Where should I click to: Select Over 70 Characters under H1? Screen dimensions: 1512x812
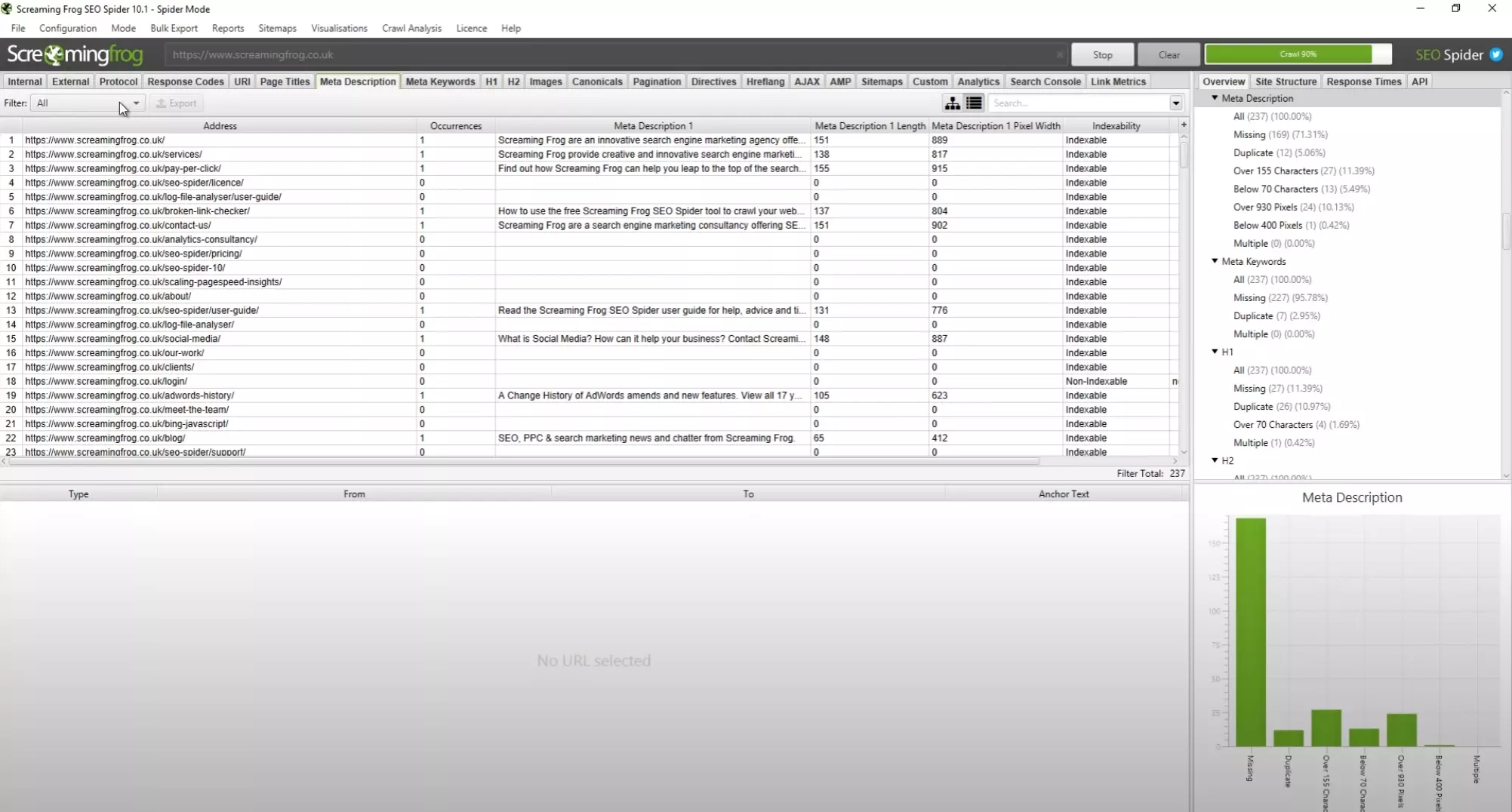click(x=1296, y=424)
